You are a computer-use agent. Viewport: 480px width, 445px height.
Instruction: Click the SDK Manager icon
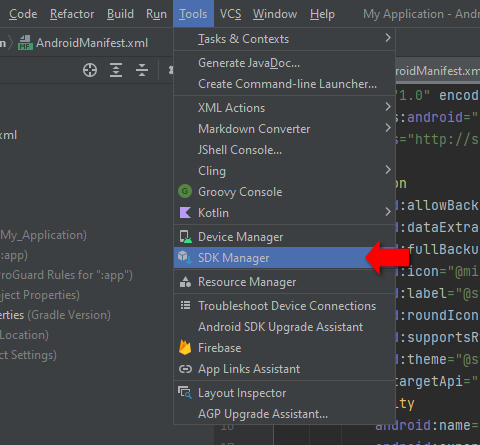click(x=185, y=258)
